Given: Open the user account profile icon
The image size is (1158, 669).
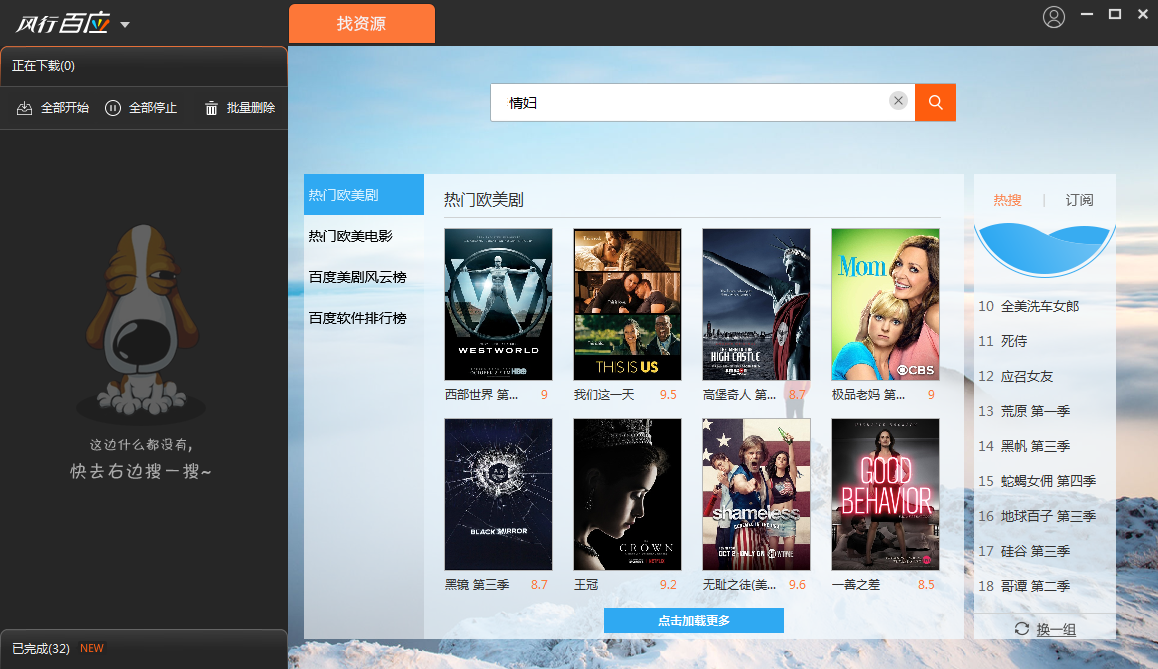Looking at the screenshot, I should tap(1054, 16).
